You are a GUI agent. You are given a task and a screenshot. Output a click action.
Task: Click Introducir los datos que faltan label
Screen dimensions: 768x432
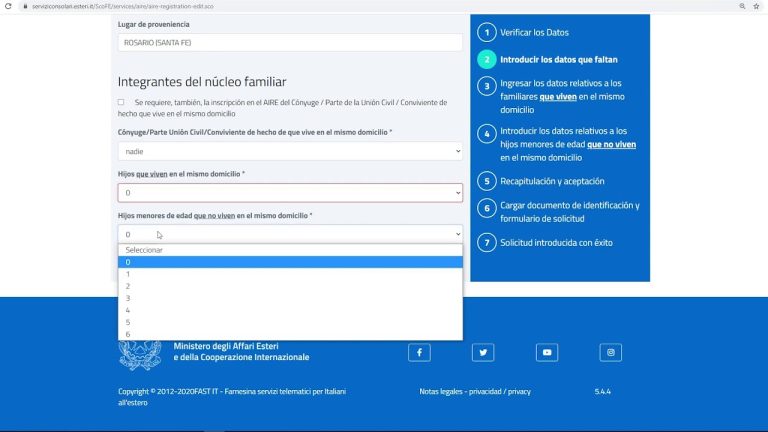pos(559,59)
